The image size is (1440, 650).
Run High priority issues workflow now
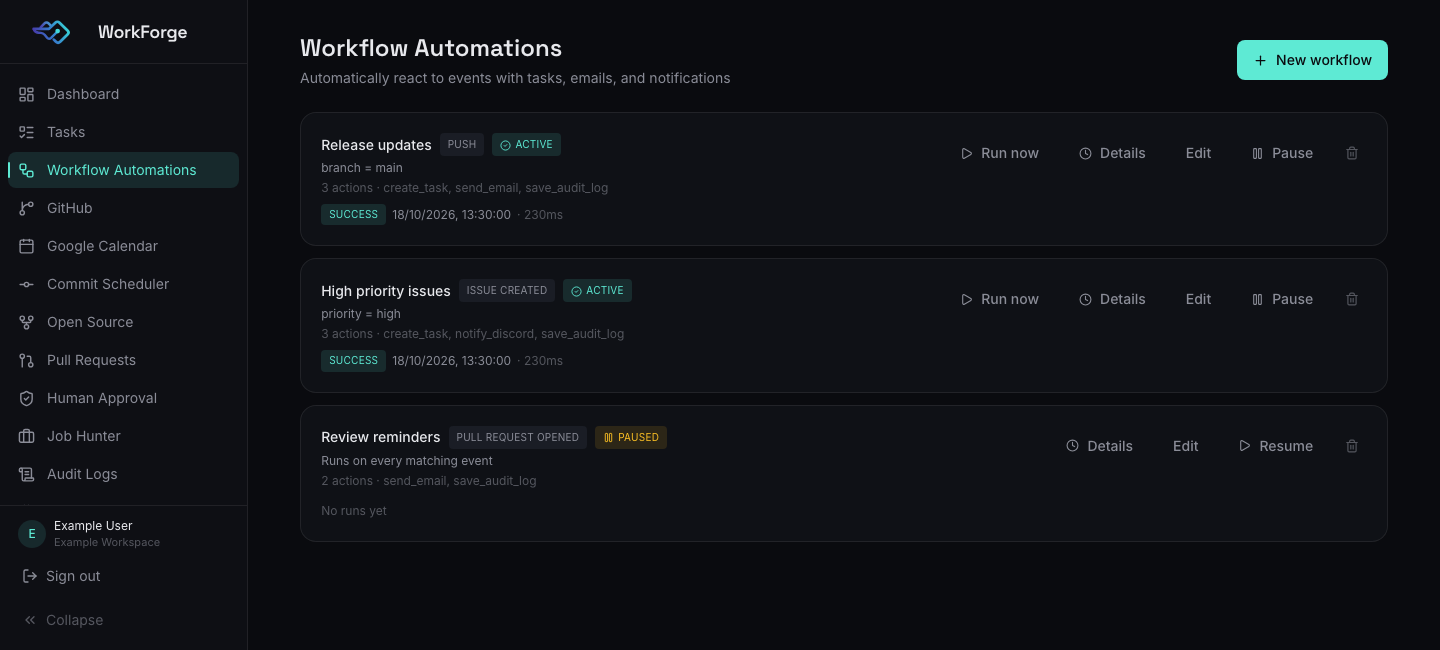coord(1000,299)
